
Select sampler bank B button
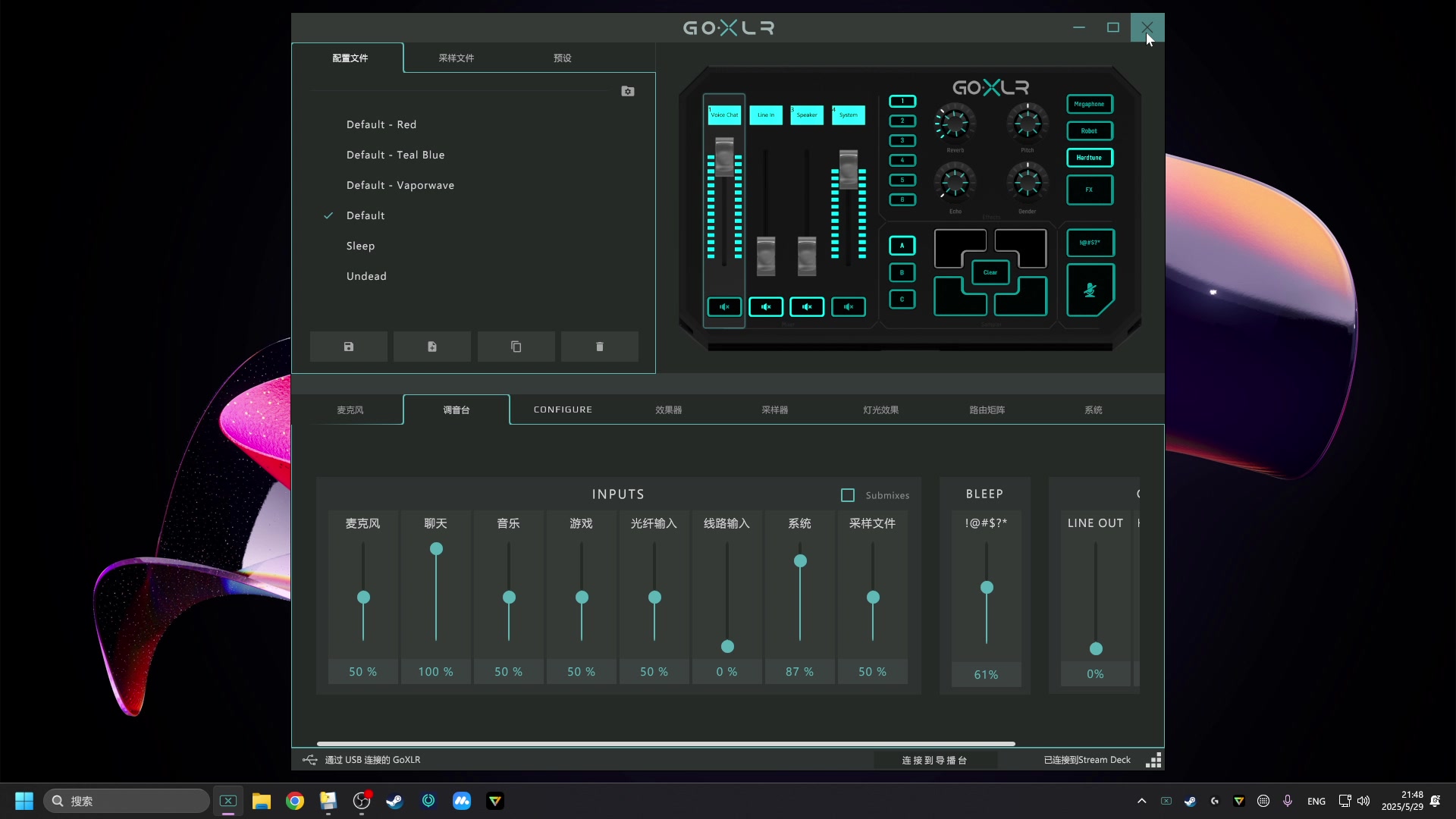tap(902, 272)
